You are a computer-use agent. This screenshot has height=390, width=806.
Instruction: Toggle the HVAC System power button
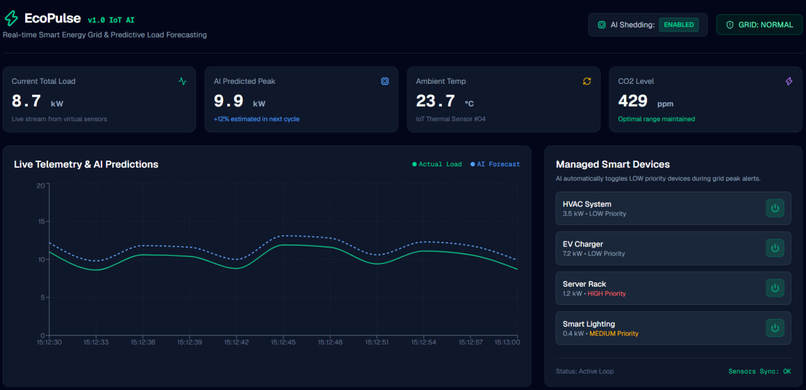coord(775,208)
